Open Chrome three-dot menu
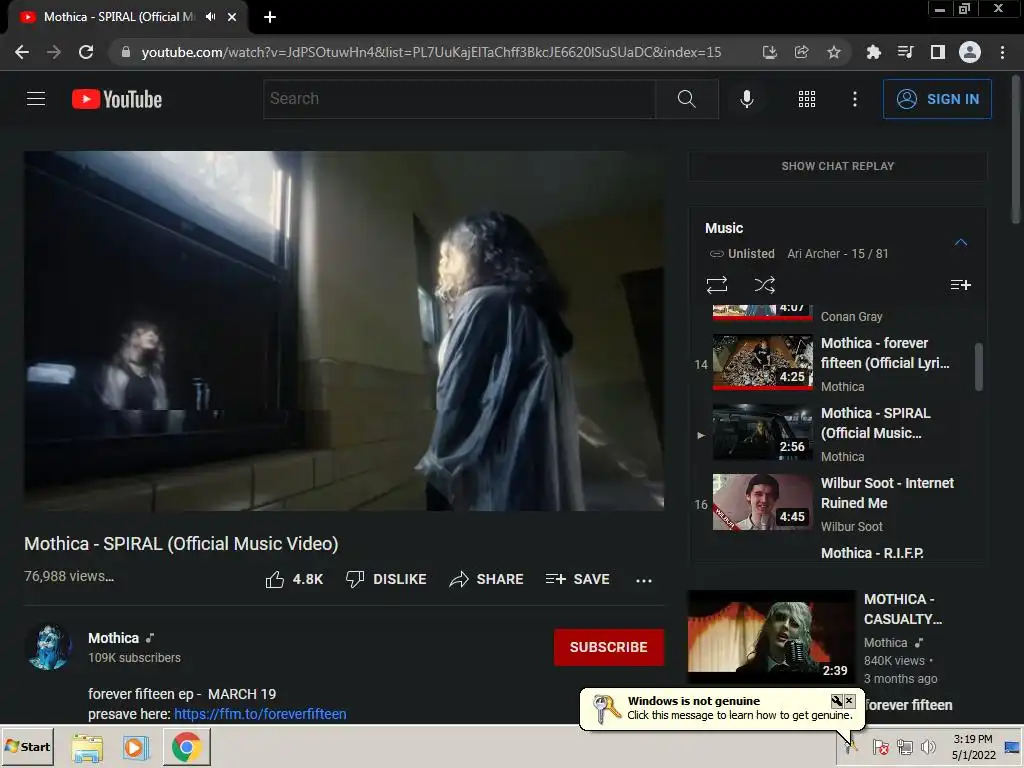The image size is (1024, 768). 1002,52
